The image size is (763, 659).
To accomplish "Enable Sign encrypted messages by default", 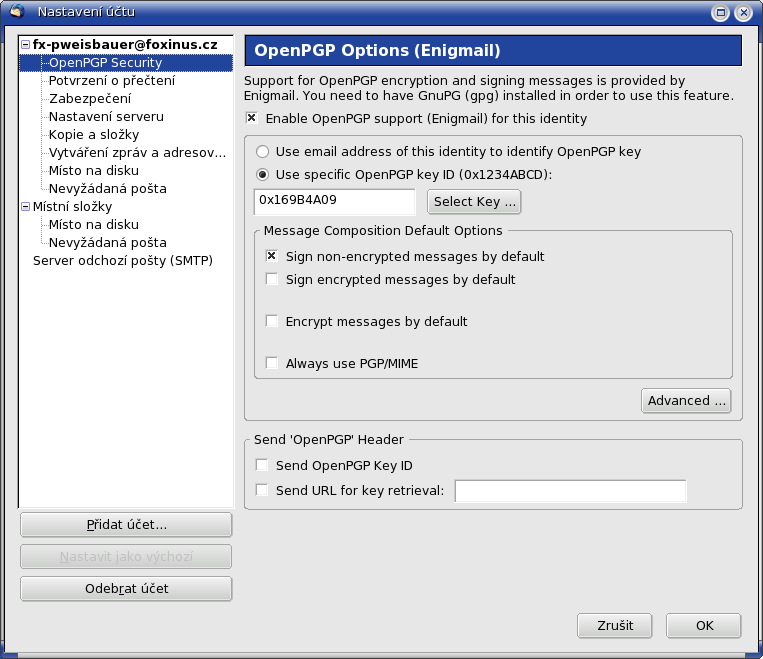I will point(272,279).
